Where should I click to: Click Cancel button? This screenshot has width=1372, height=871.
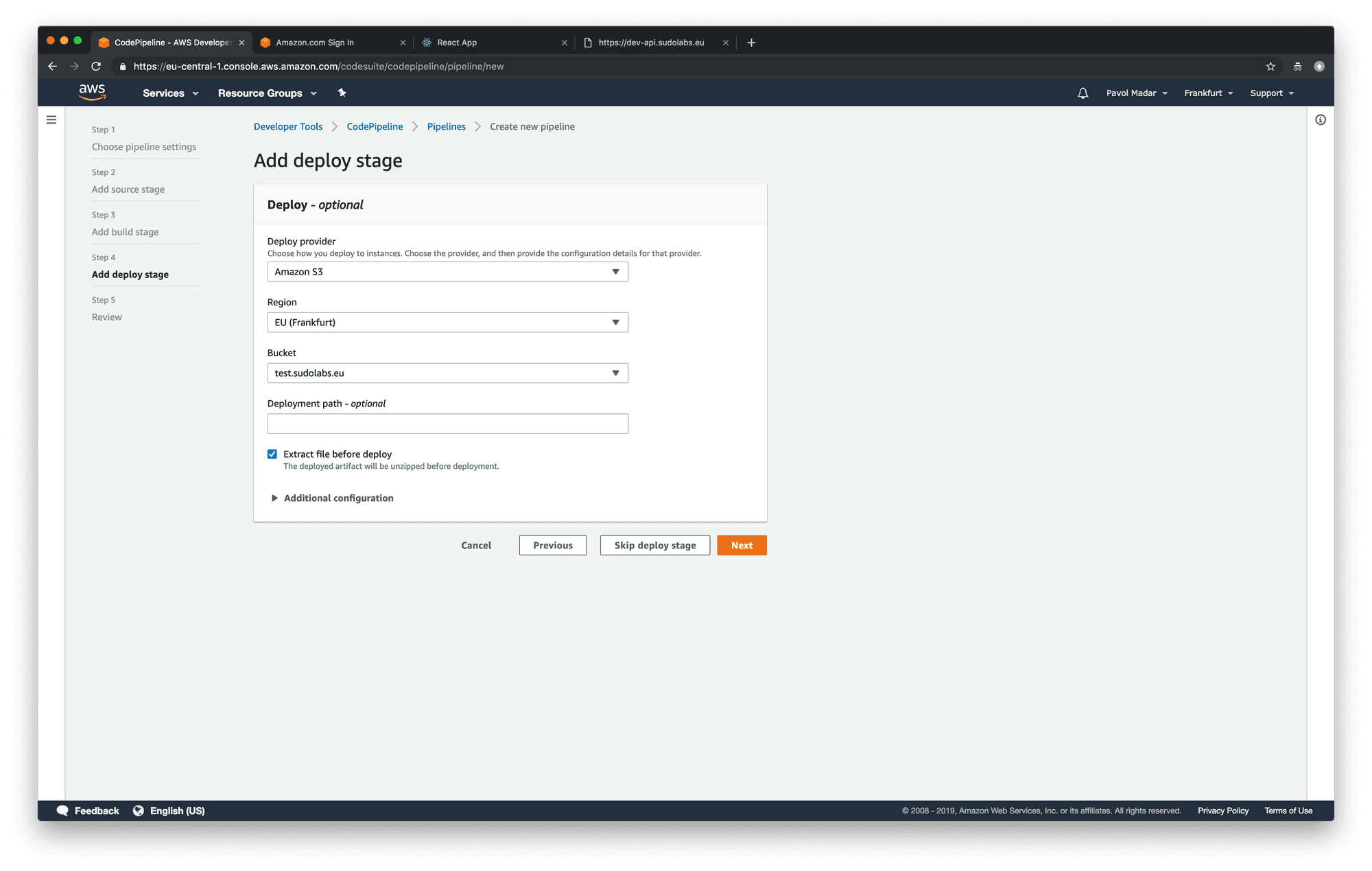pyautogui.click(x=476, y=545)
